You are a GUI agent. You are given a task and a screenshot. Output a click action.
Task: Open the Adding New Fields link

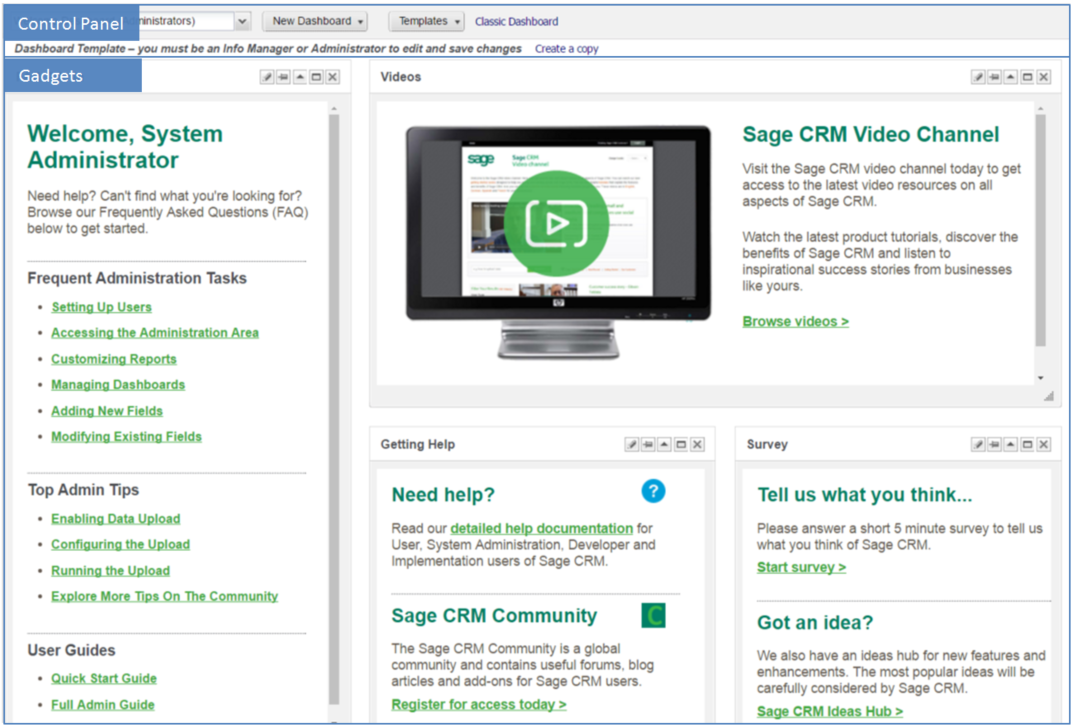coord(107,411)
